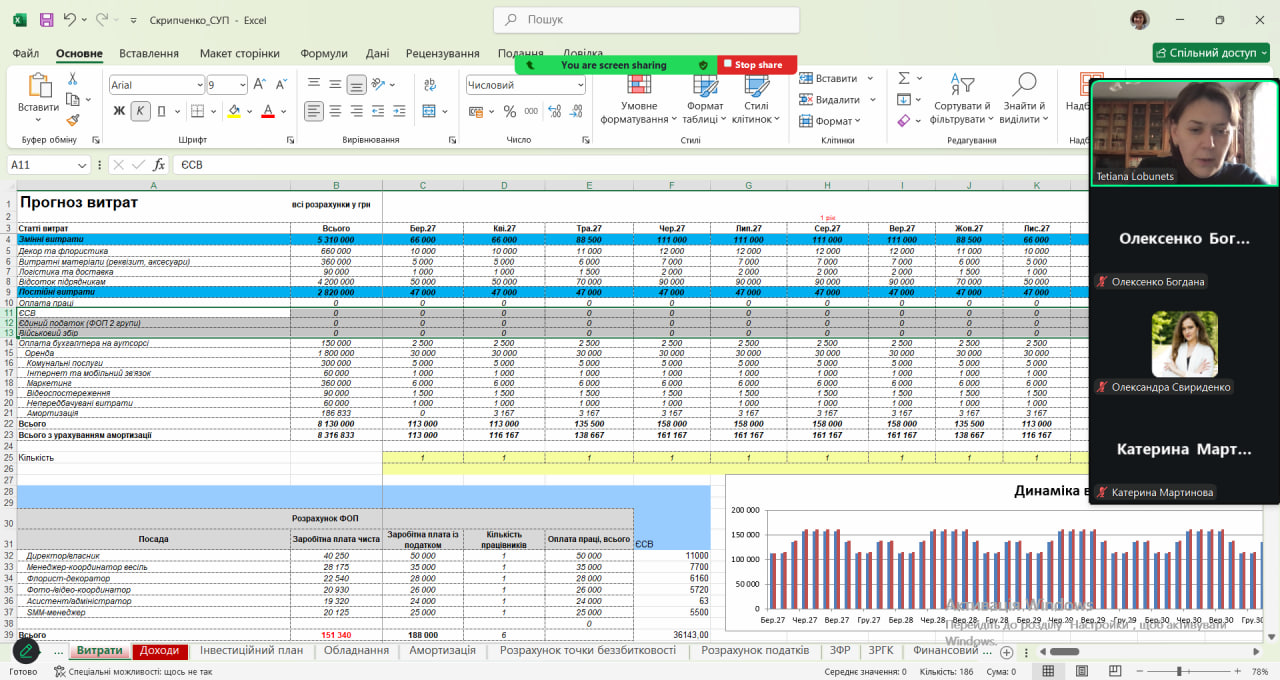The width and height of the screenshot is (1280, 680).
Task: Open the Формули ribbon tab
Action: click(324, 53)
